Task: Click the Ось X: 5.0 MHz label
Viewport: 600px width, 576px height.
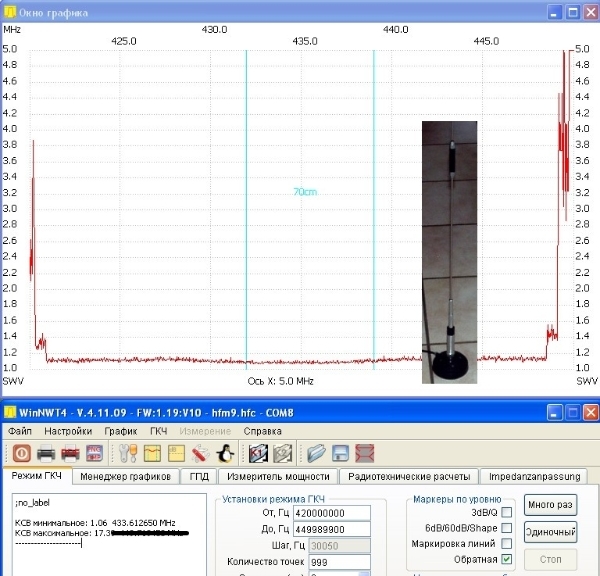Action: 280,381
